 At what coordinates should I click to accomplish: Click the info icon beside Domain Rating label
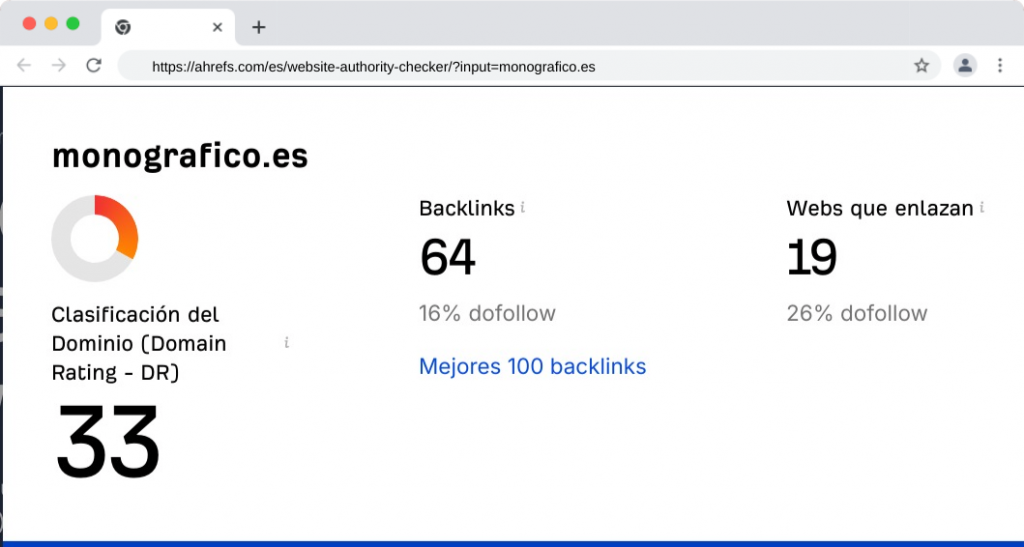(286, 342)
